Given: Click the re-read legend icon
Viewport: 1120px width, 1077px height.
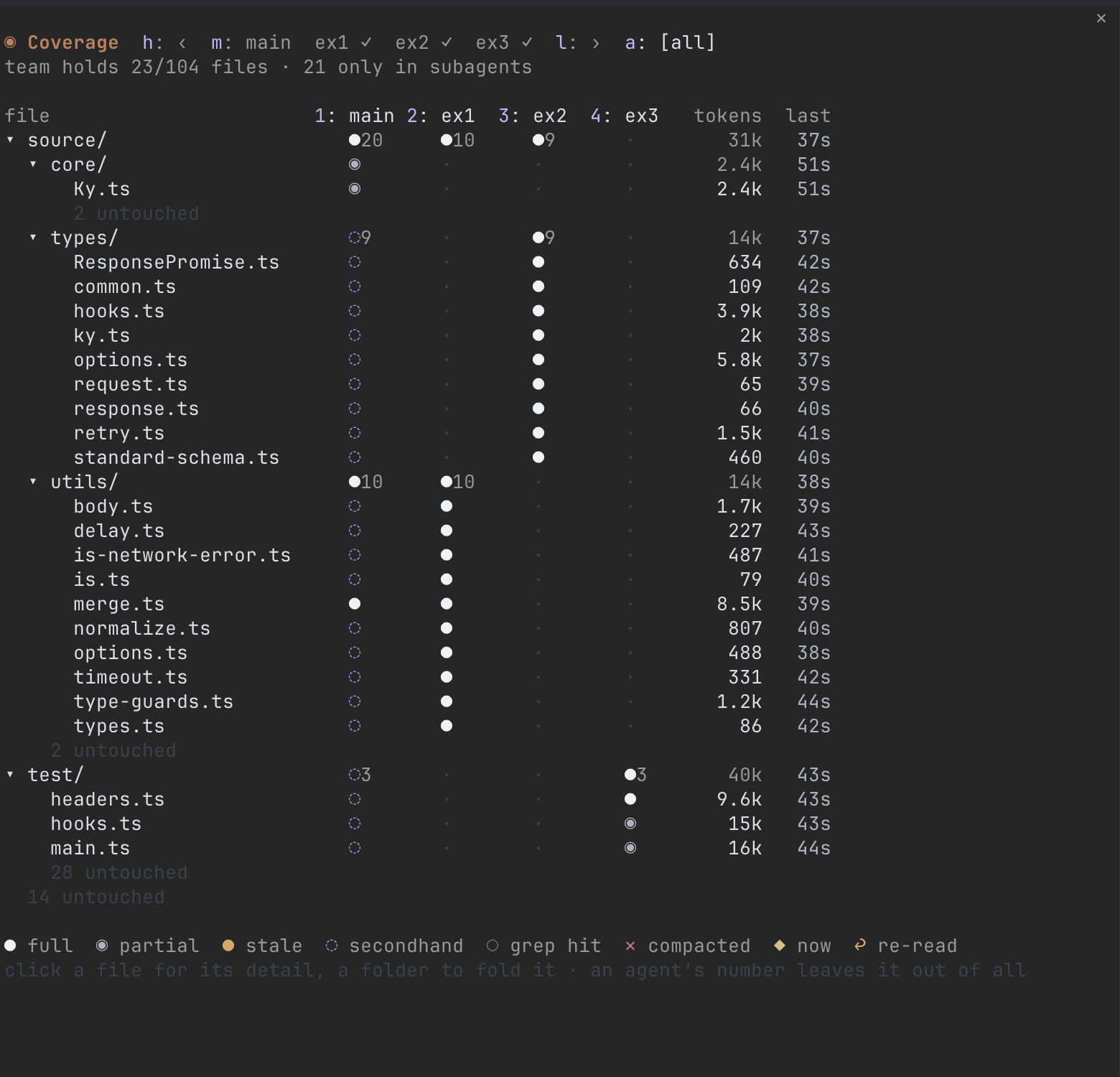Looking at the screenshot, I should pos(860,946).
